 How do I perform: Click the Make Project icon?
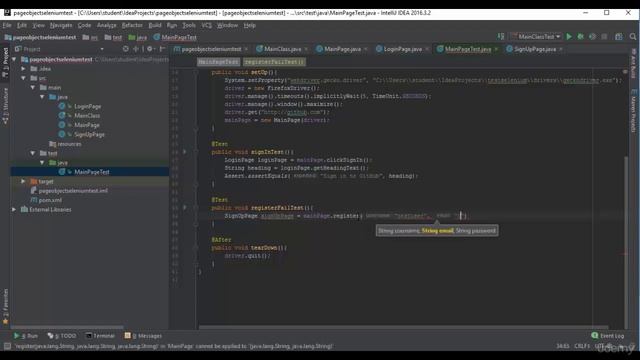(501, 37)
